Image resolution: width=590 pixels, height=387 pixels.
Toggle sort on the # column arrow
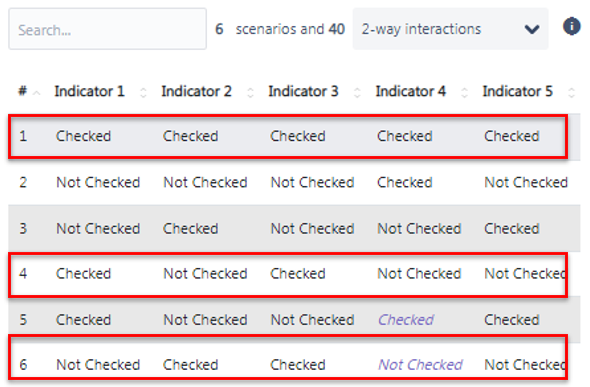[x=36, y=93]
